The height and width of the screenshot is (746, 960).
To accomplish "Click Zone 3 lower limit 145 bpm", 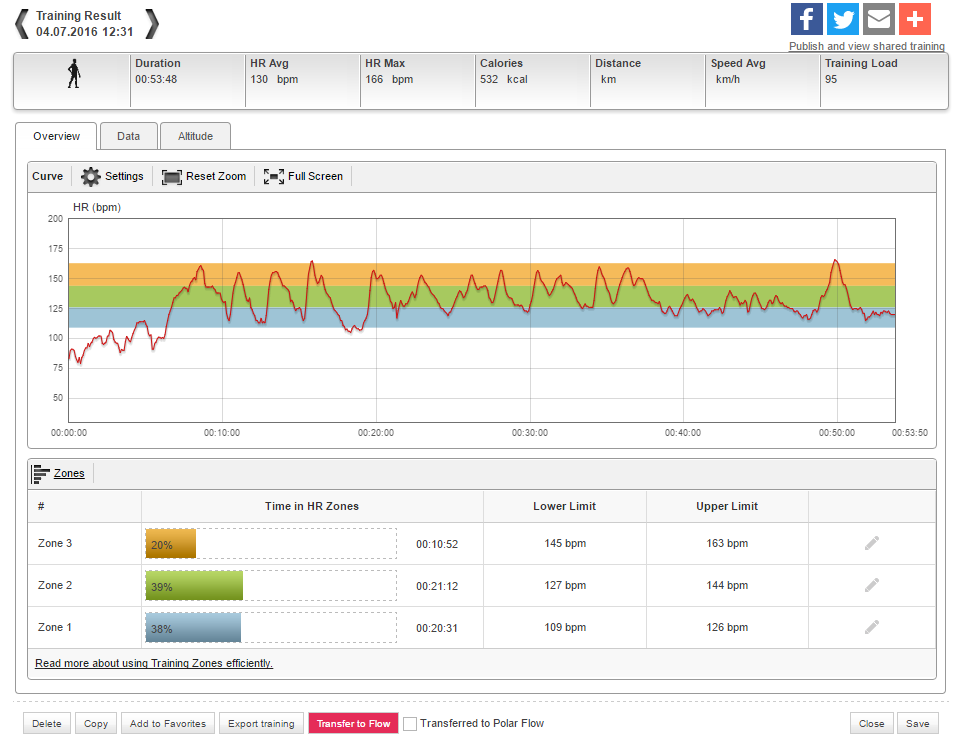I will pos(565,543).
